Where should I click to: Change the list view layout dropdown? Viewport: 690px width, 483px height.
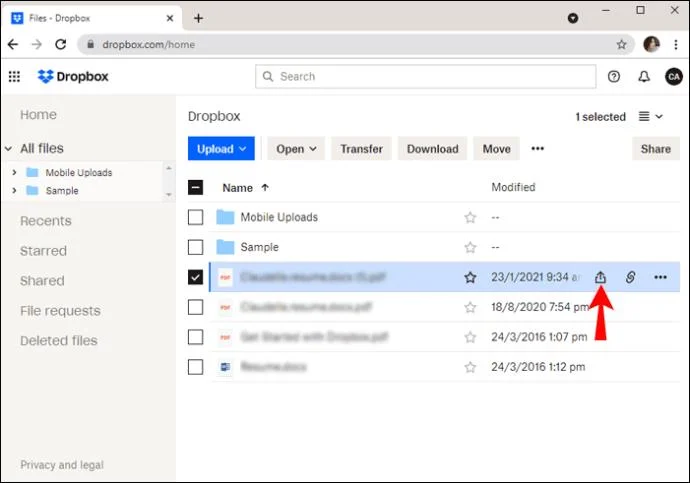pyautogui.click(x=651, y=117)
